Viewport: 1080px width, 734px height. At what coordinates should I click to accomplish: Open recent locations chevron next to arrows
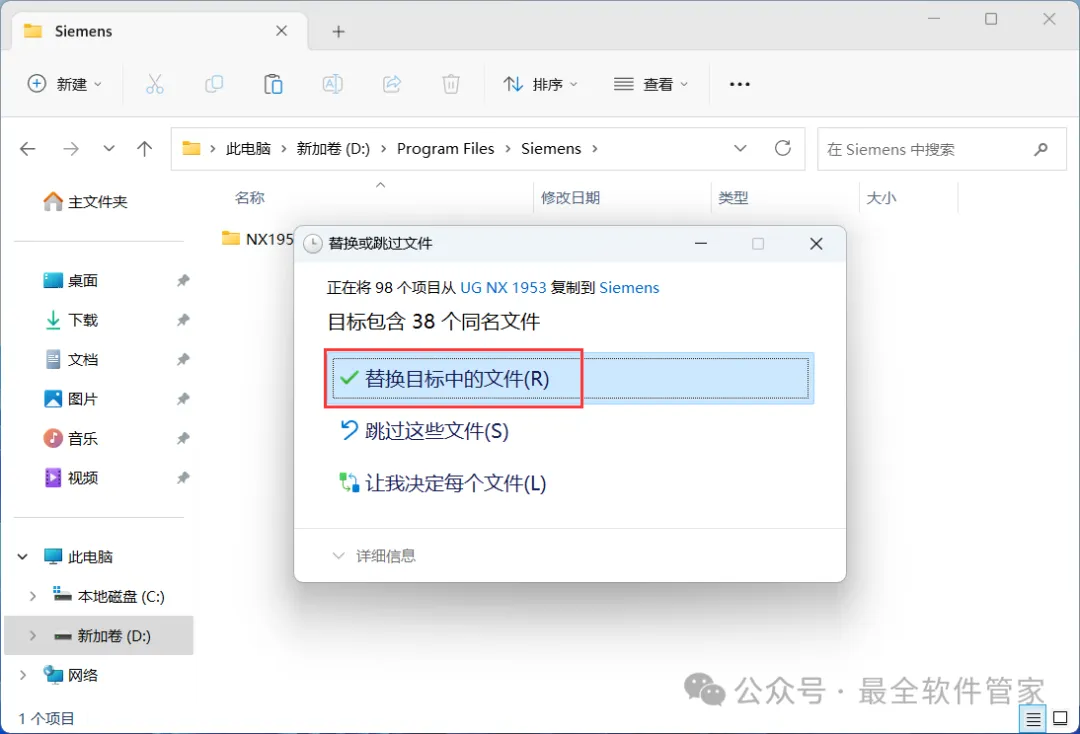pos(108,149)
